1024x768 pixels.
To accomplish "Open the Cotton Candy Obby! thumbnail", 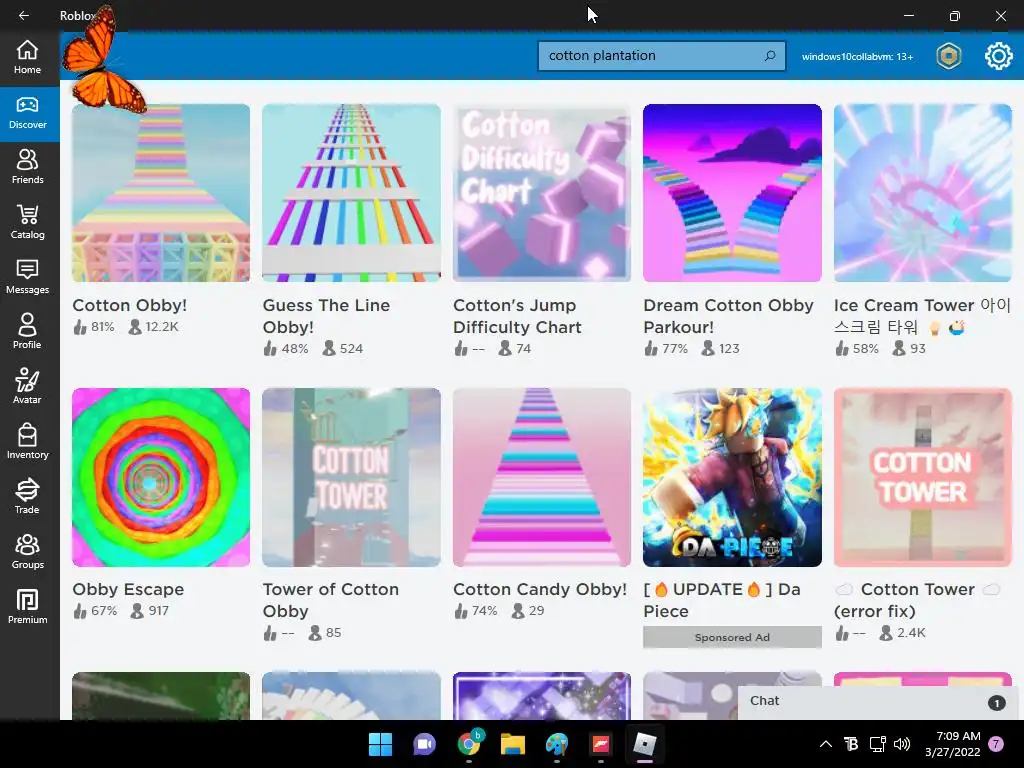I will [541, 477].
